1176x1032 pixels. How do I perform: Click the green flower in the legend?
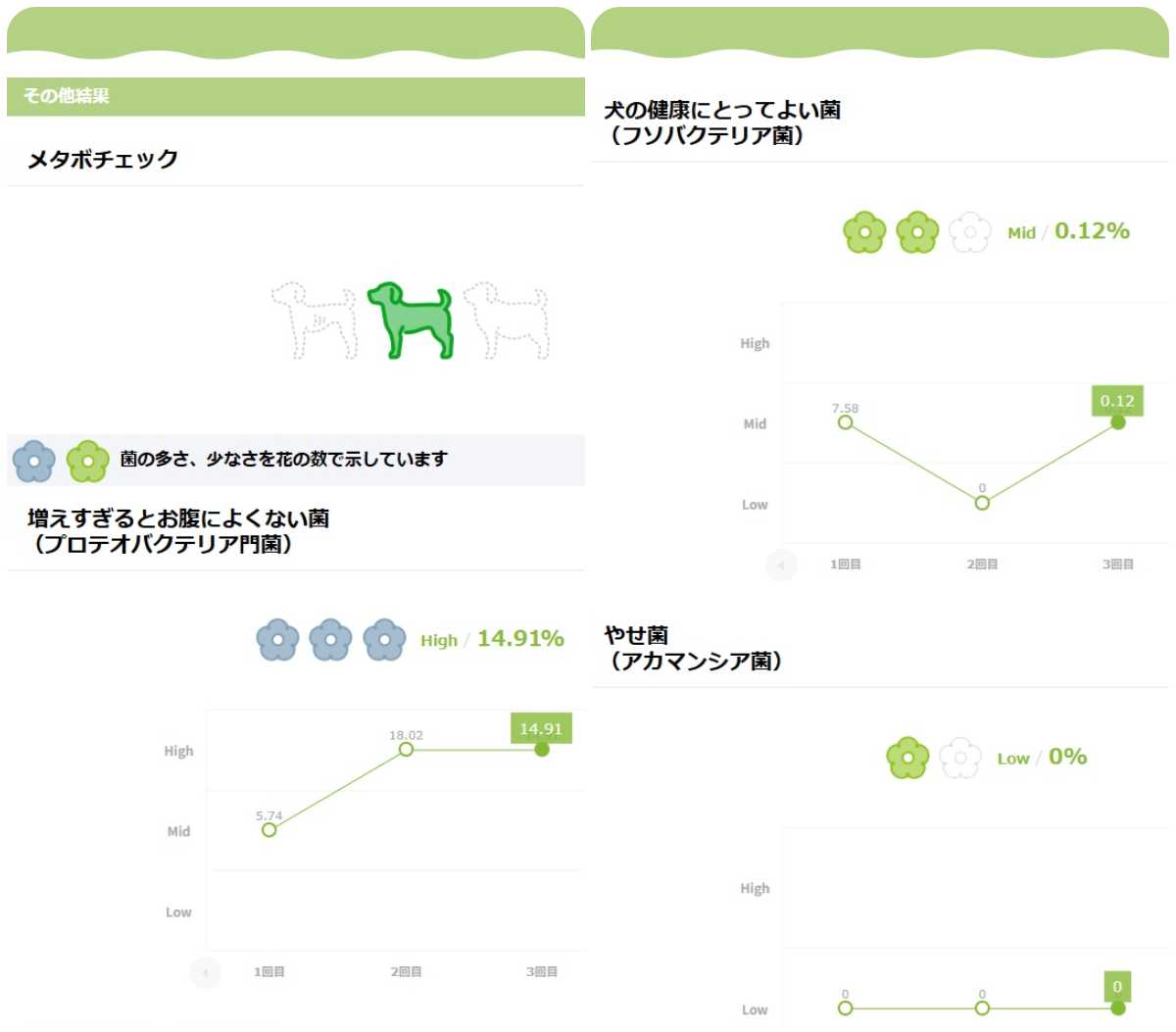(x=87, y=461)
